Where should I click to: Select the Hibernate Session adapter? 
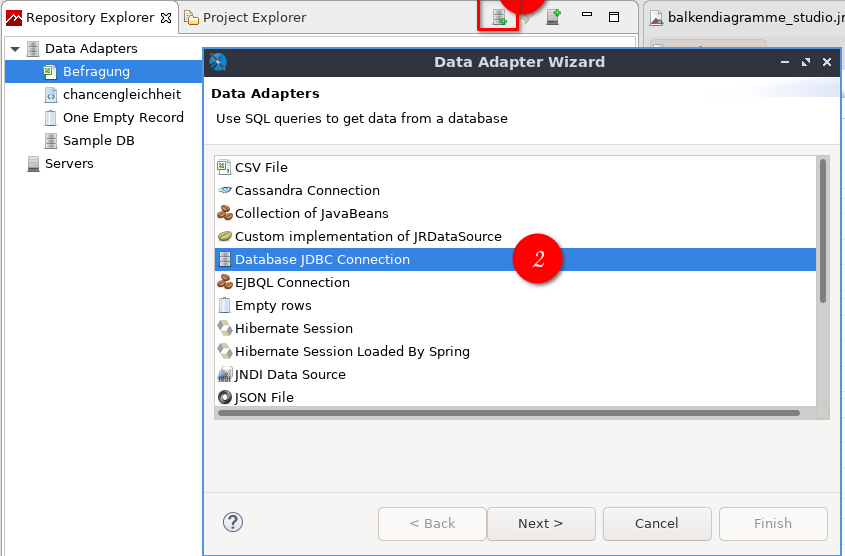(294, 329)
